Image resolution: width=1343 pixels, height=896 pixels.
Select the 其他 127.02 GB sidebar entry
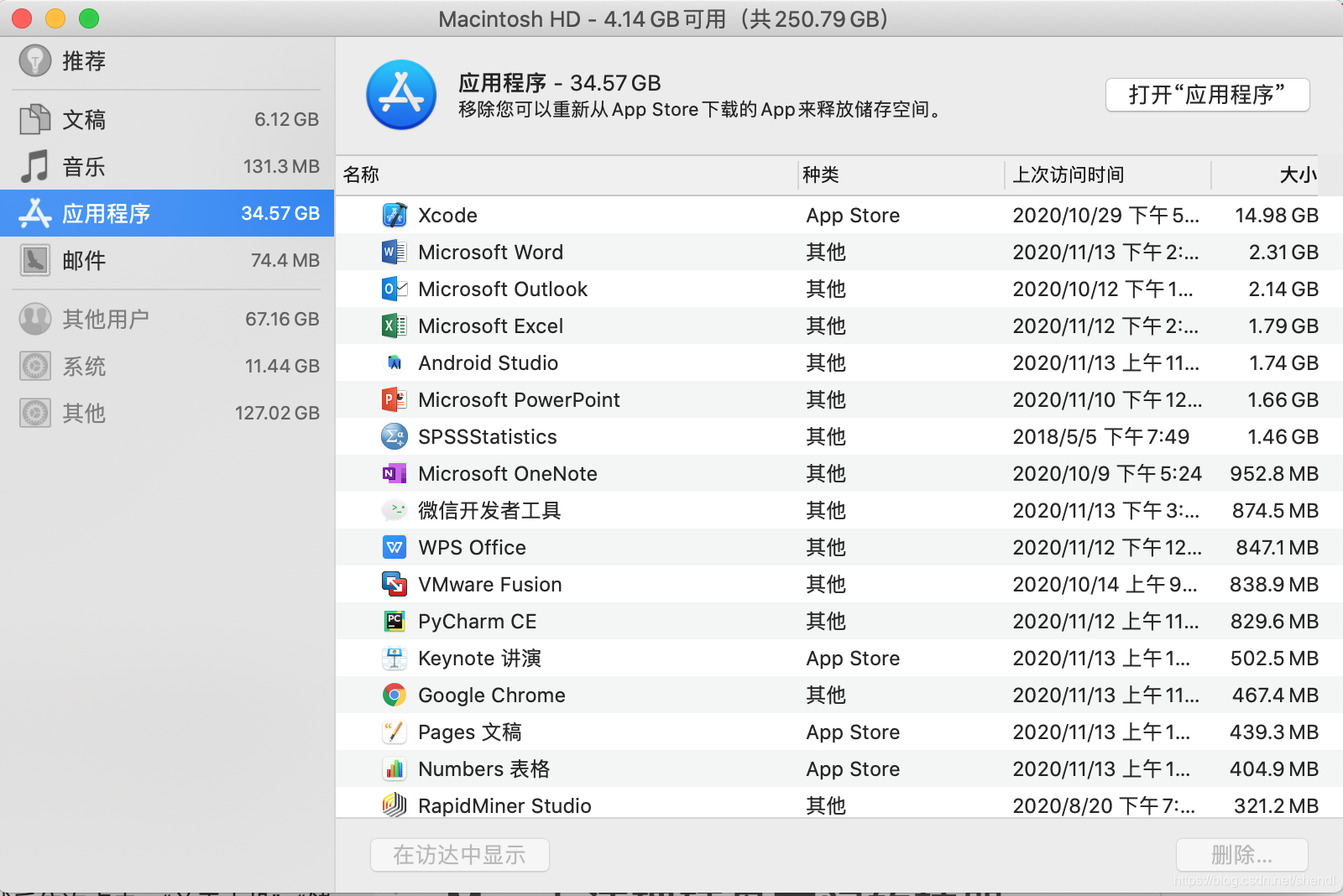coord(167,413)
